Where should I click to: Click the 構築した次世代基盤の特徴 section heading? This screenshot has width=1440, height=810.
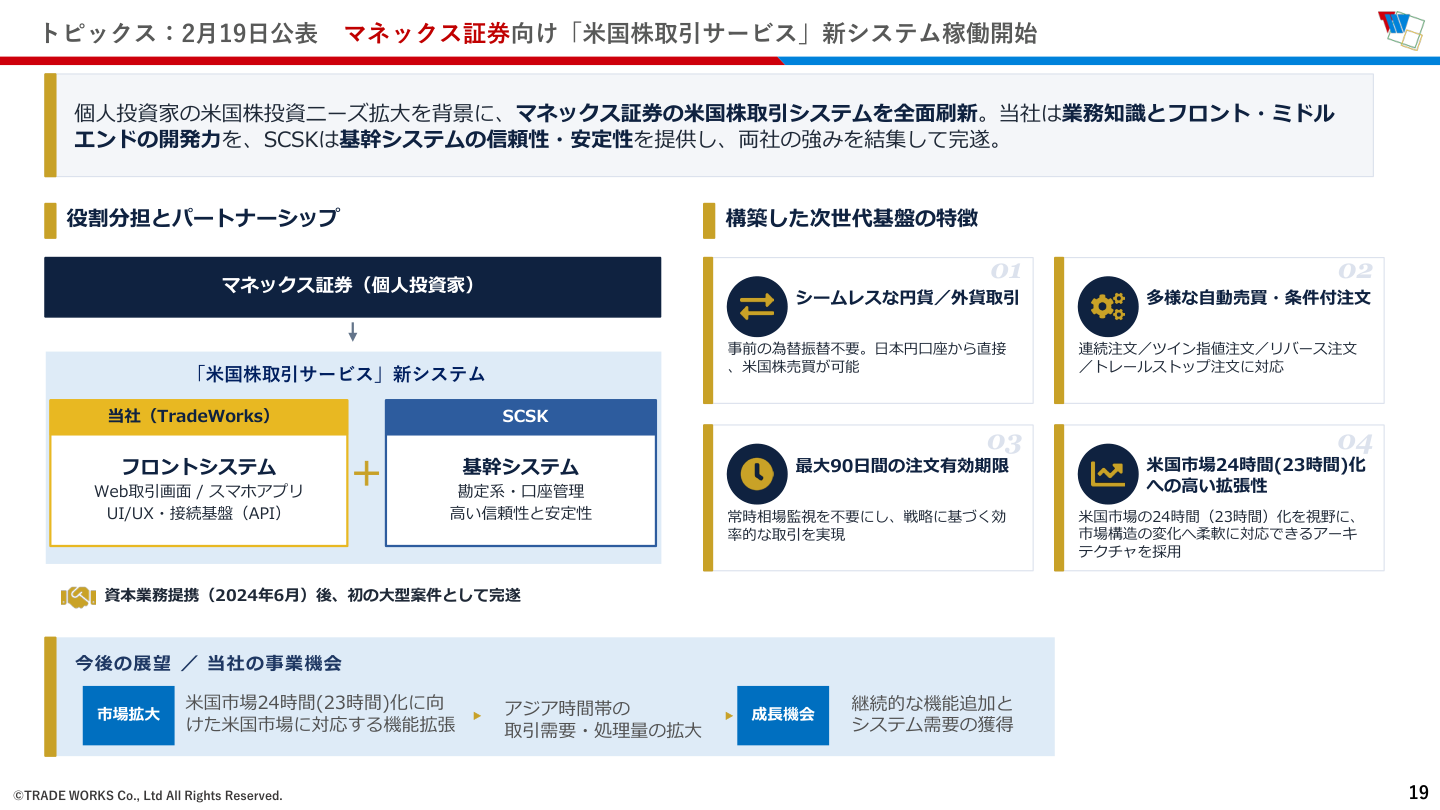851,217
